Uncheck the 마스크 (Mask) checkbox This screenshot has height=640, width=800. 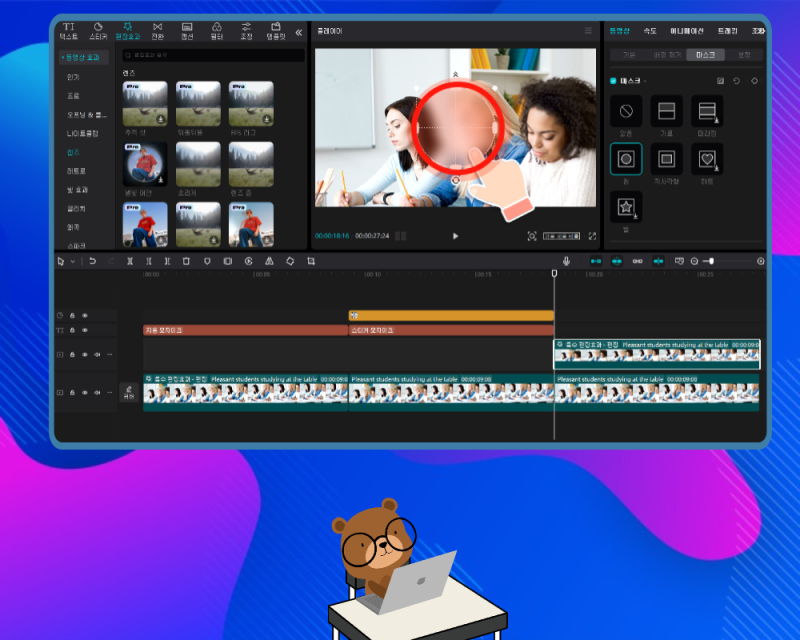614,80
